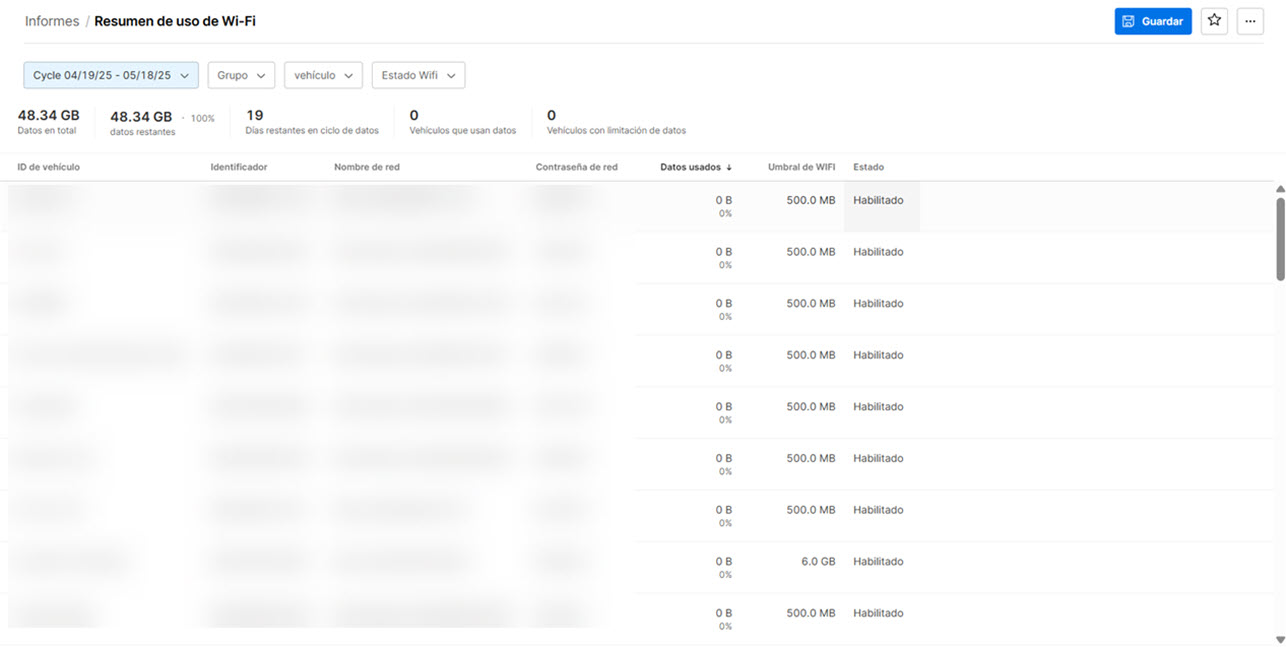Click the Guardar save button
The image size is (1286, 647).
1152,21
